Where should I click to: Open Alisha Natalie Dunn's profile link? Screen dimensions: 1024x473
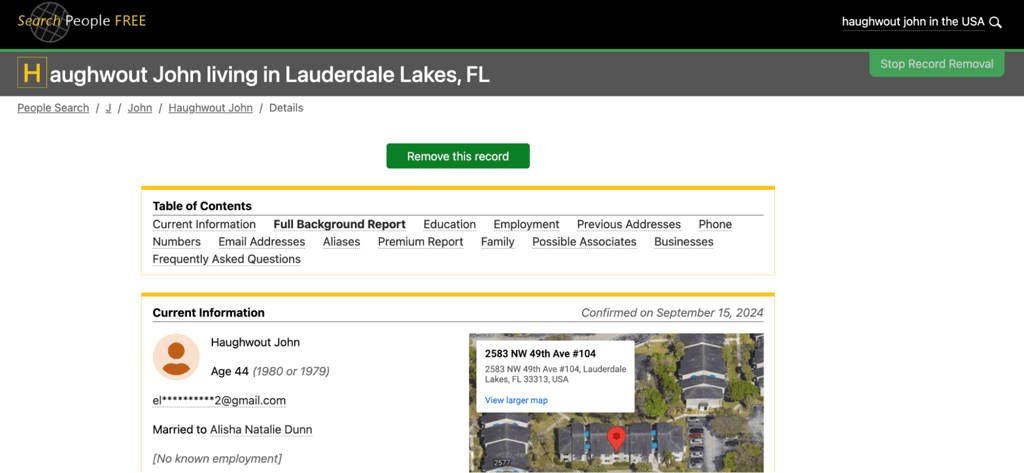[261, 430]
